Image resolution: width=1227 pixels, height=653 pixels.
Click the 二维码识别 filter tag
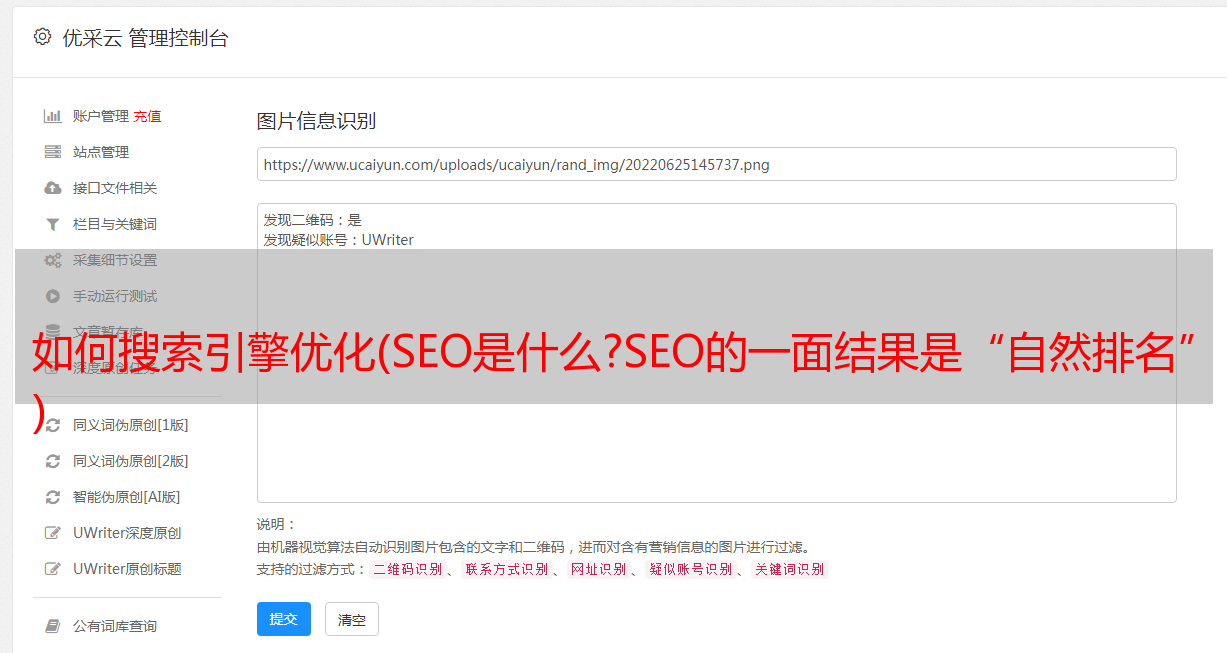tap(407, 569)
